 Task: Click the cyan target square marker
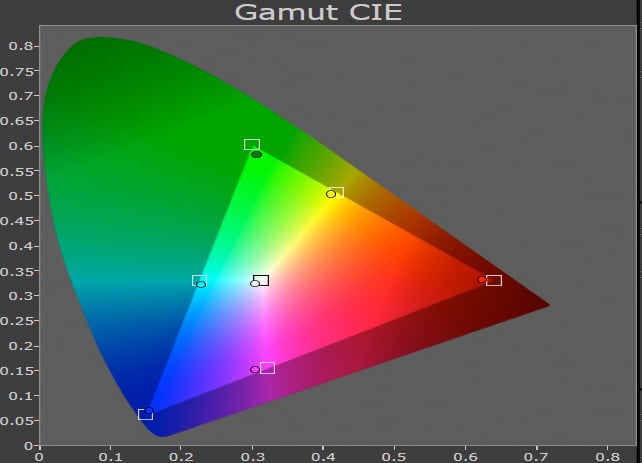199,280
